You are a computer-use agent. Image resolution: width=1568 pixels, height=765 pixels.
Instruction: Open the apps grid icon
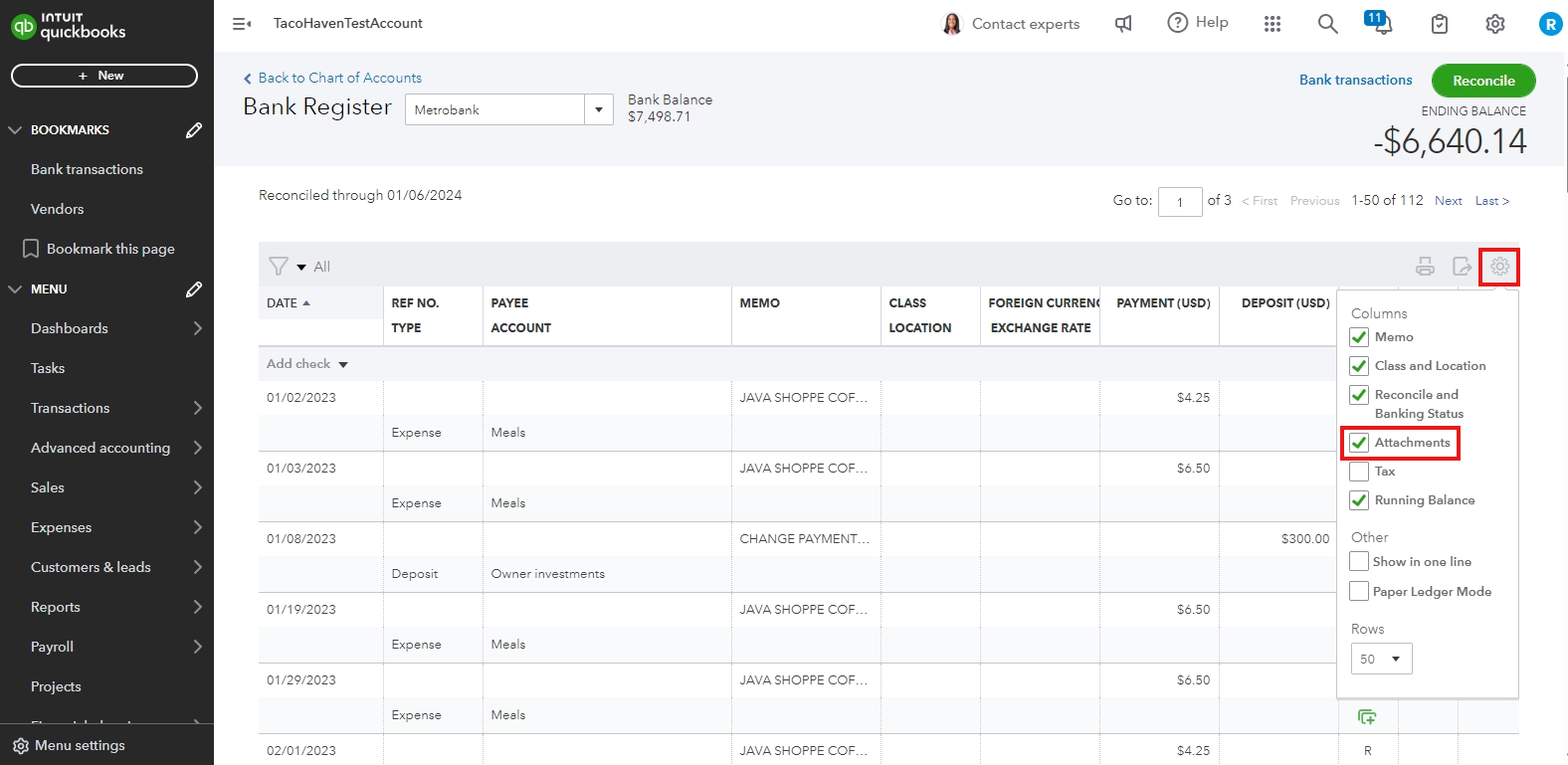coord(1273,23)
